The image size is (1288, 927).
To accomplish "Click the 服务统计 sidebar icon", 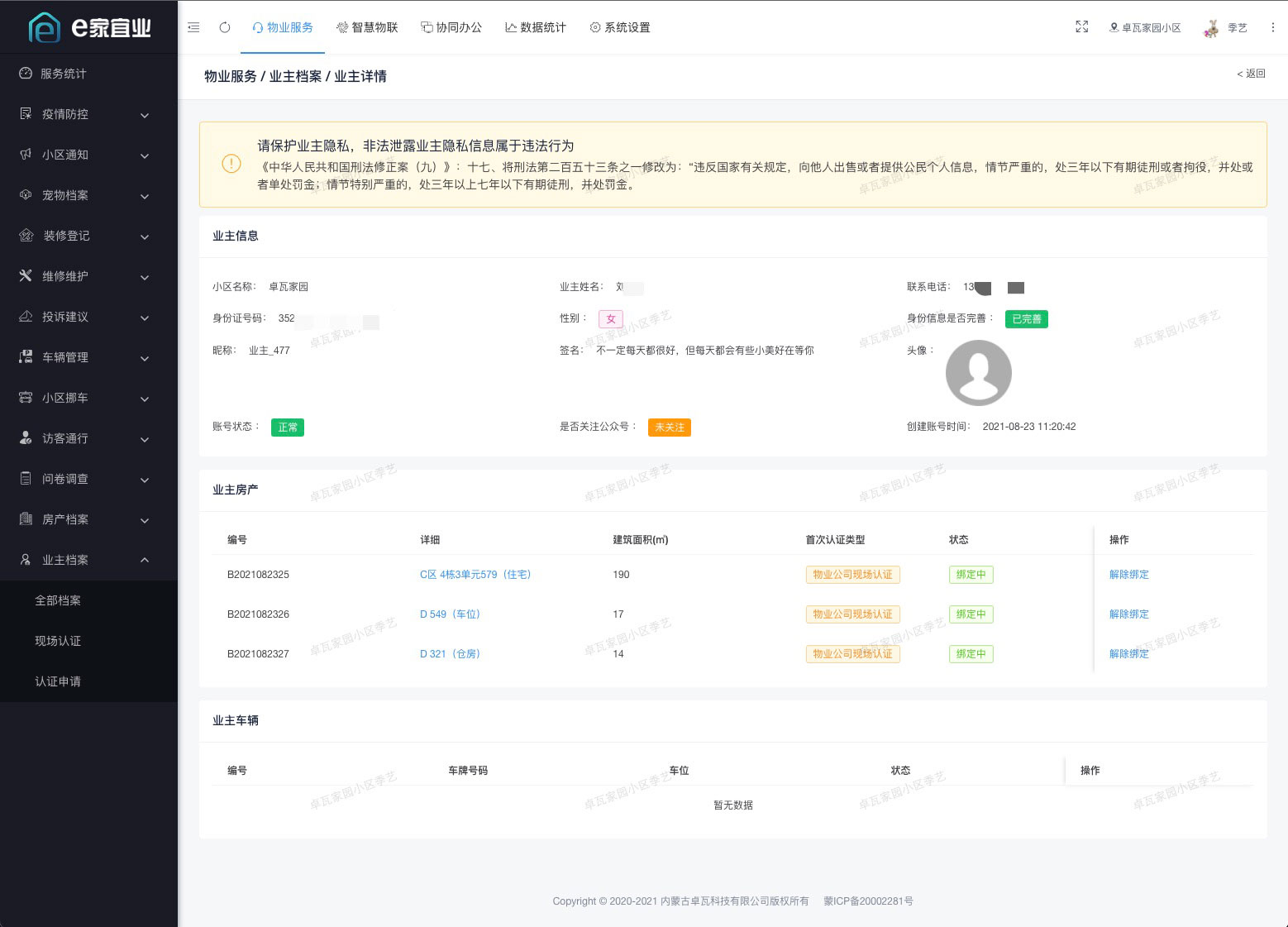I will pyautogui.click(x=25, y=74).
